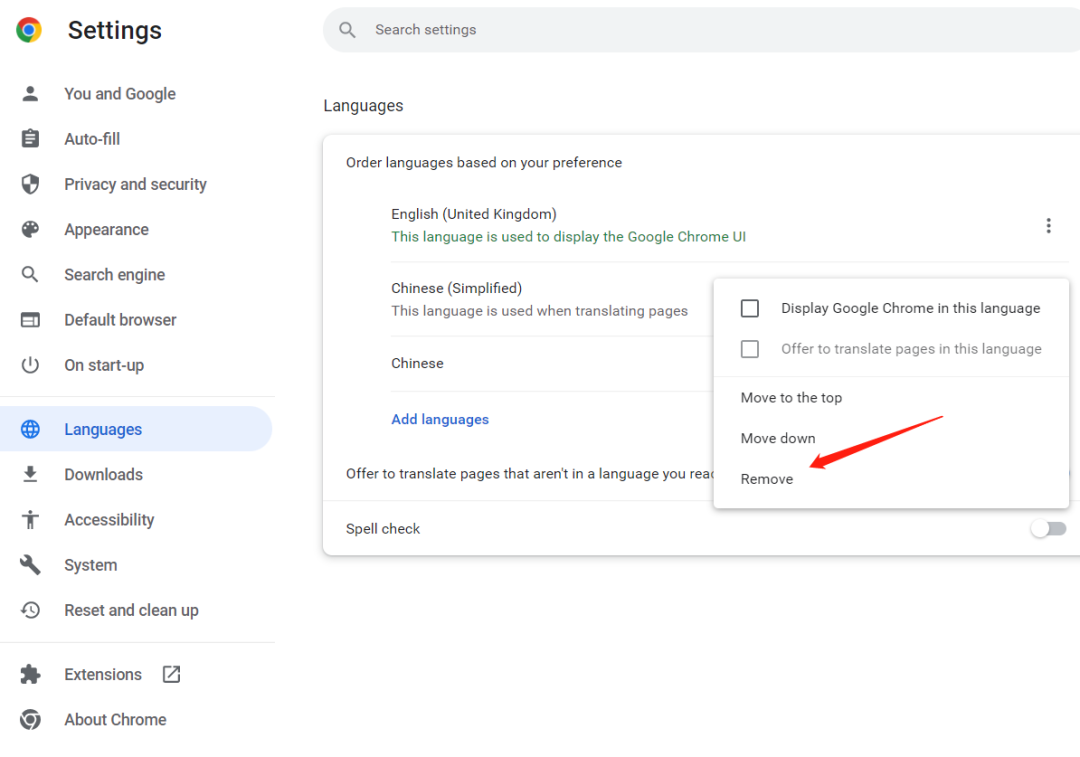The image size is (1080, 757).
Task: Select the System wrench icon
Action: [30, 565]
